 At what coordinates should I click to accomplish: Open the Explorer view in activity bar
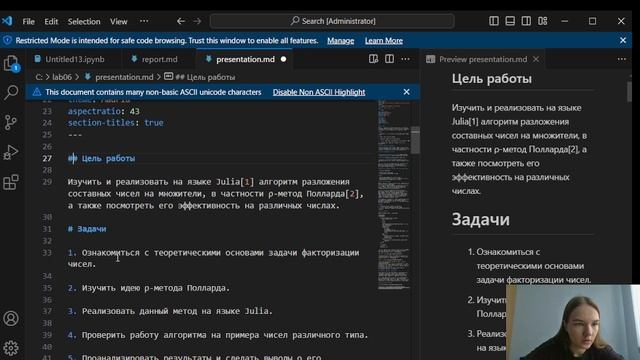tap(11, 63)
